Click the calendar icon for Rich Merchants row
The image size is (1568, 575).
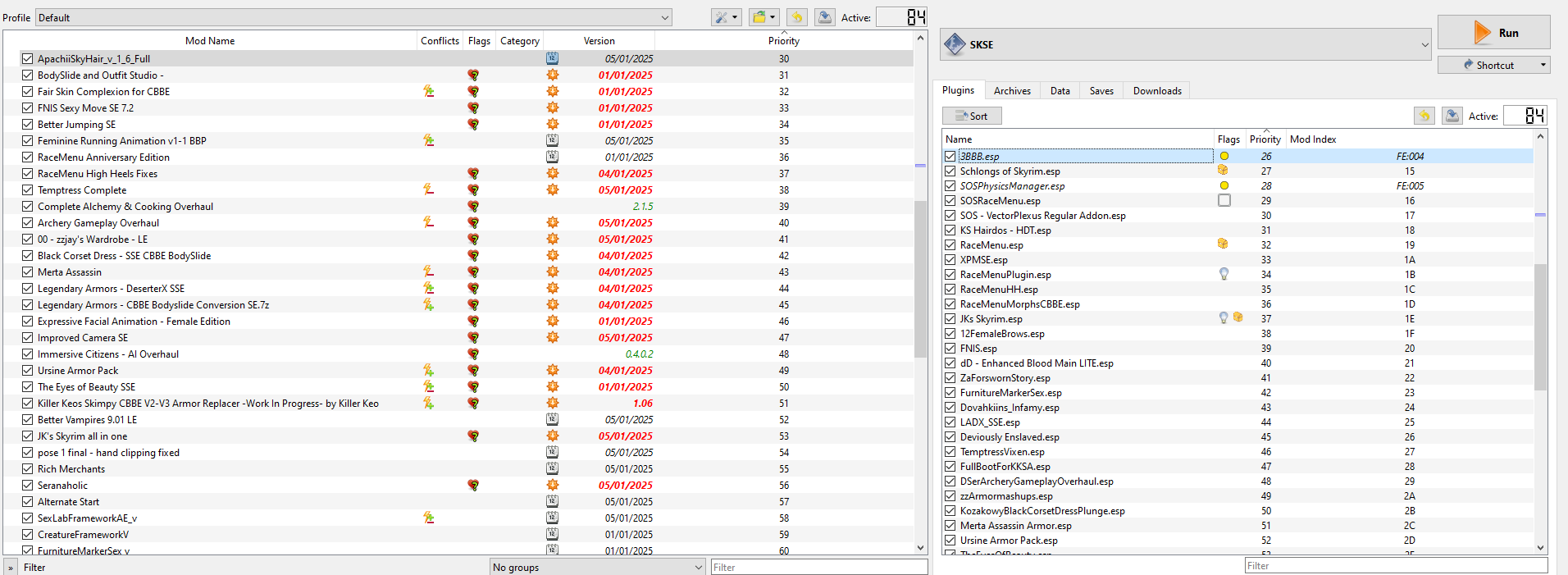tap(553, 468)
